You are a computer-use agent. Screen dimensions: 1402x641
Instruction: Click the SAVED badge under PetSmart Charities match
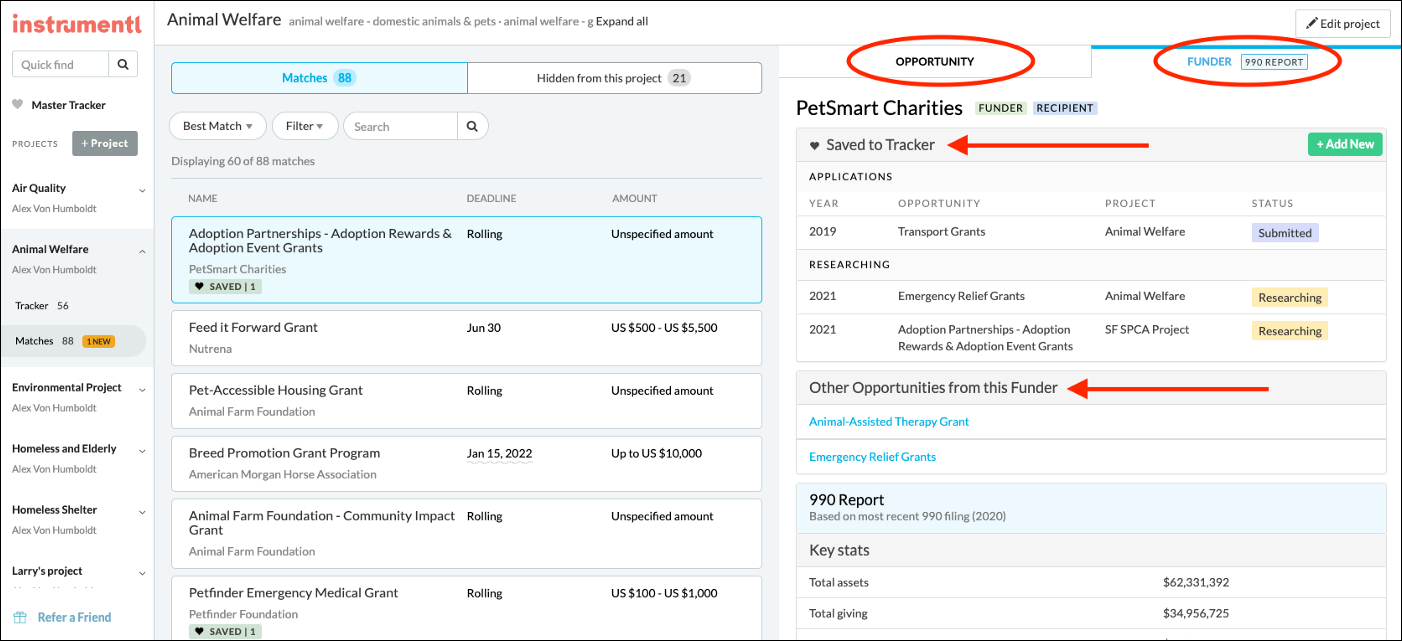pyautogui.click(x=225, y=286)
